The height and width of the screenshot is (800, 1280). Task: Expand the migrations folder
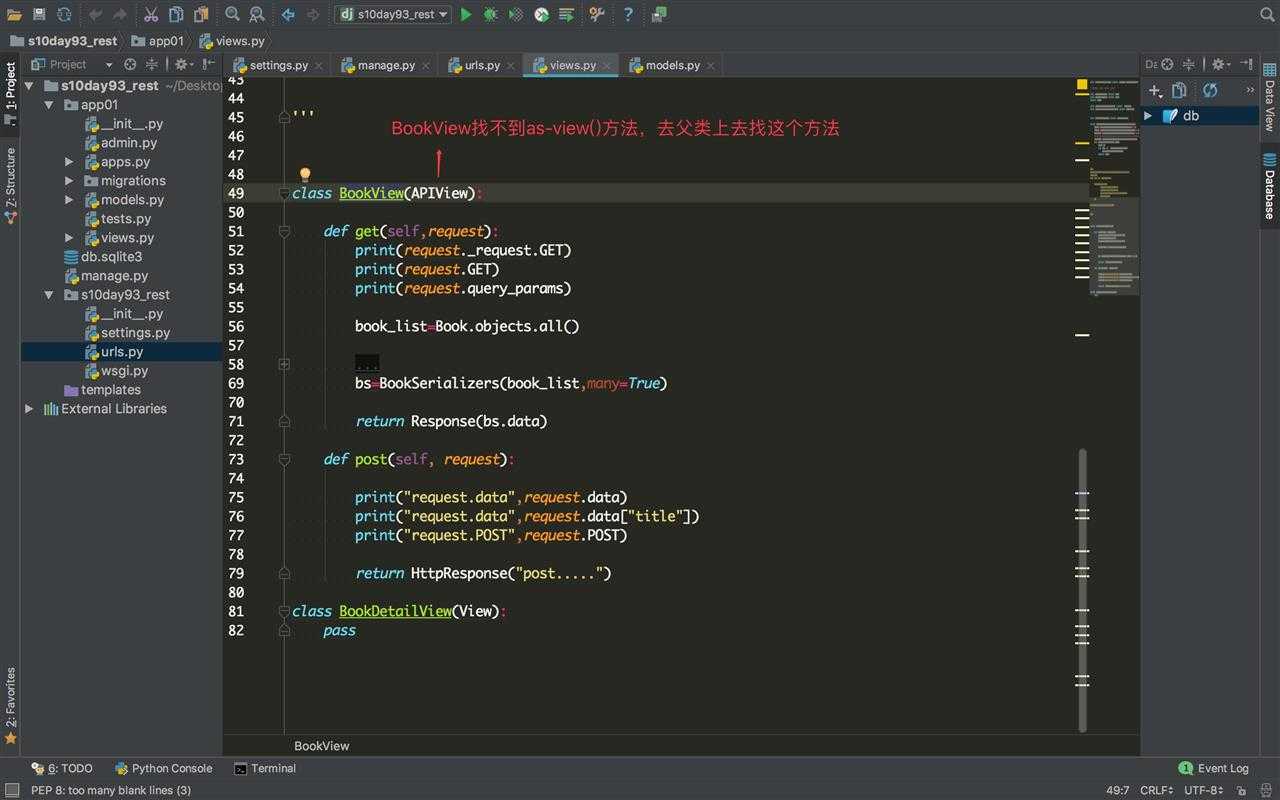click(x=69, y=181)
